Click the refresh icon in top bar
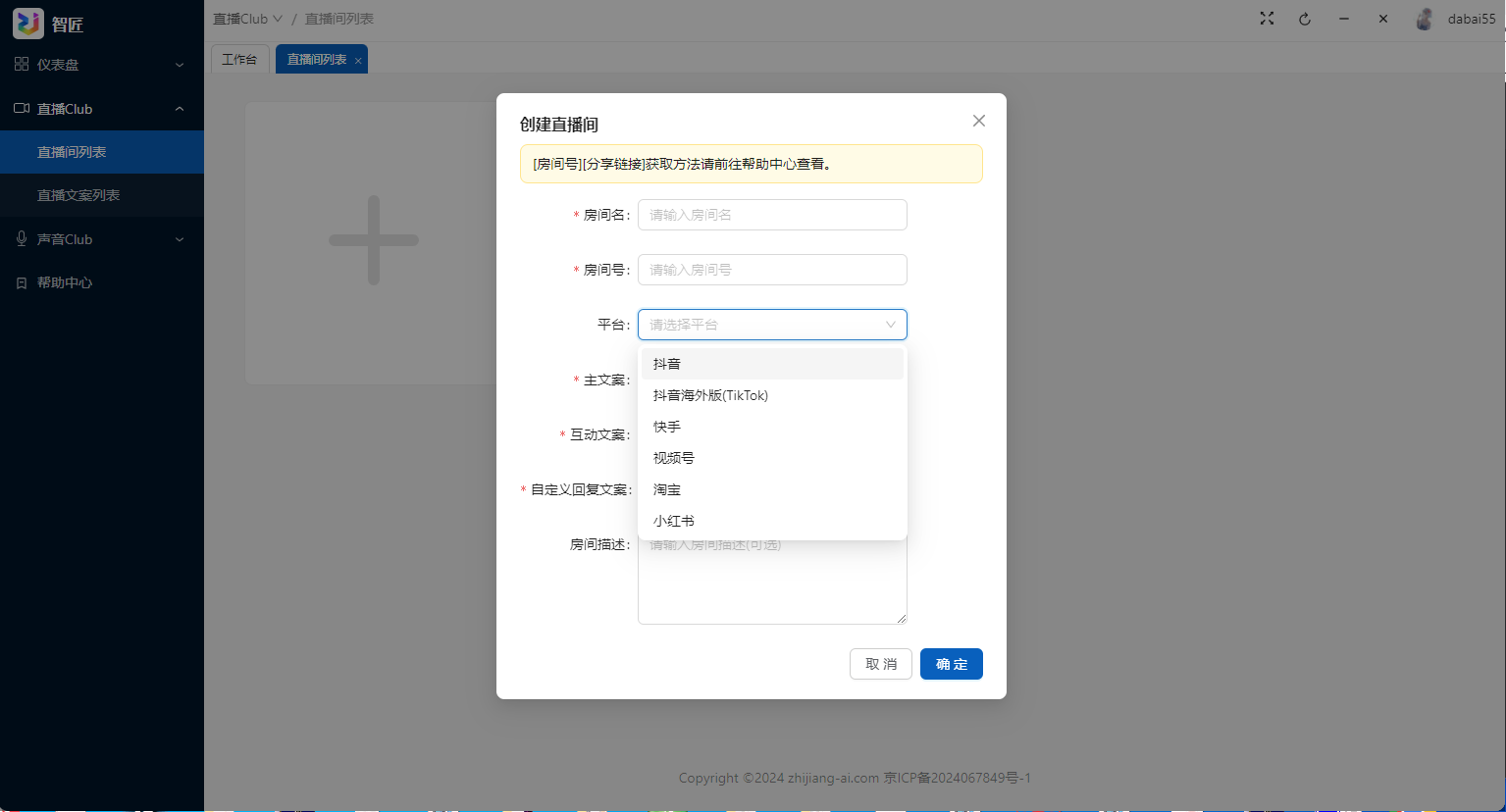The height and width of the screenshot is (812, 1506). pos(1305,19)
